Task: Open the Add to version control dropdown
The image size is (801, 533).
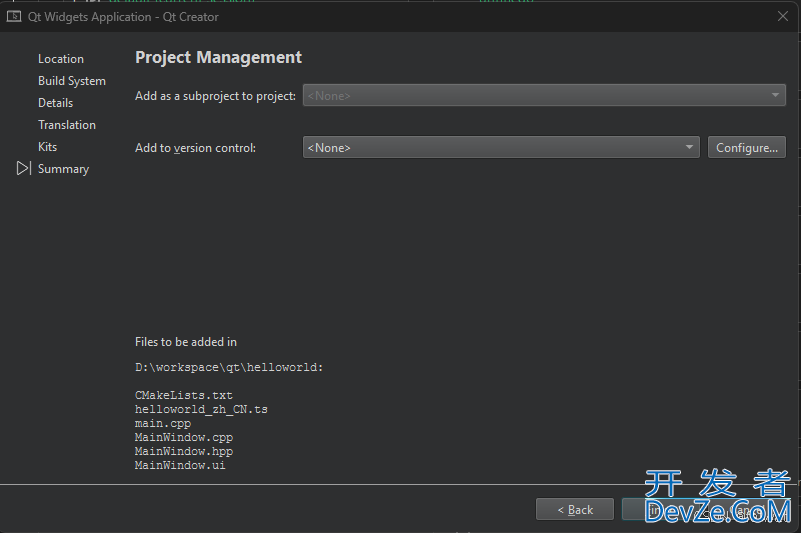Action: pyautogui.click(x=501, y=147)
